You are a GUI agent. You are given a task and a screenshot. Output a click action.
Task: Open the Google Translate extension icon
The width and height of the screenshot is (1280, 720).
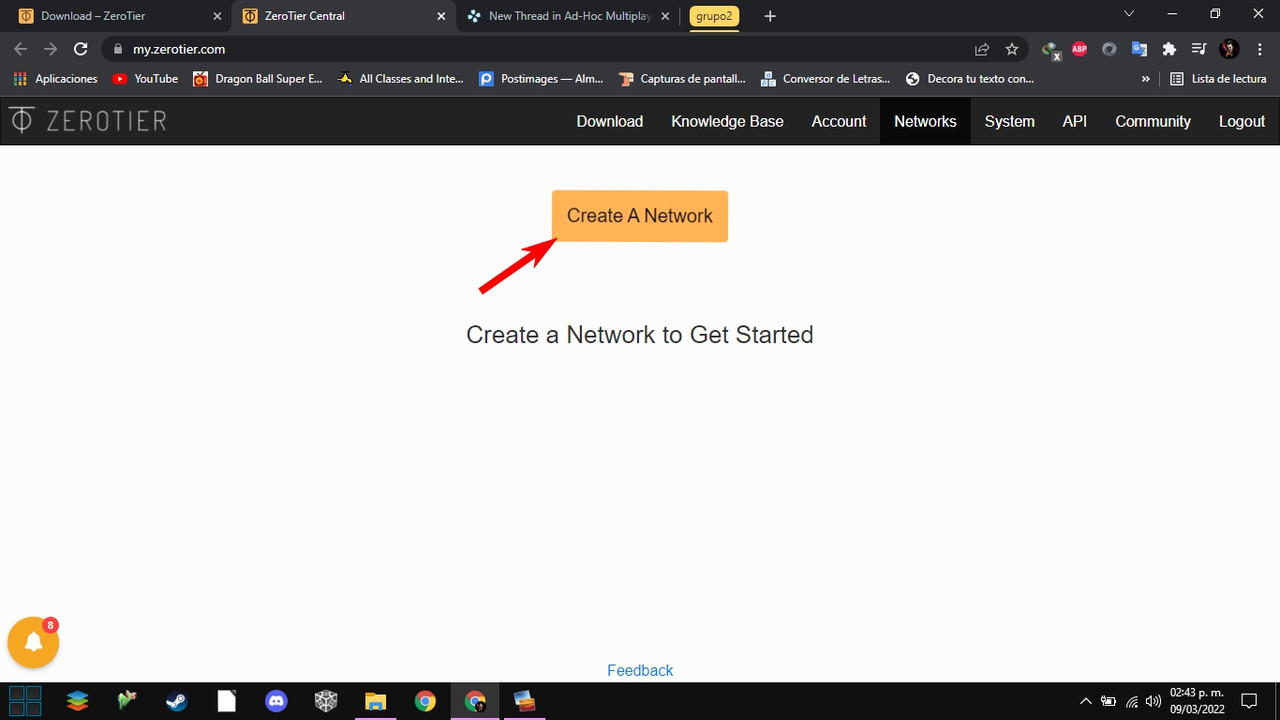(x=1139, y=49)
